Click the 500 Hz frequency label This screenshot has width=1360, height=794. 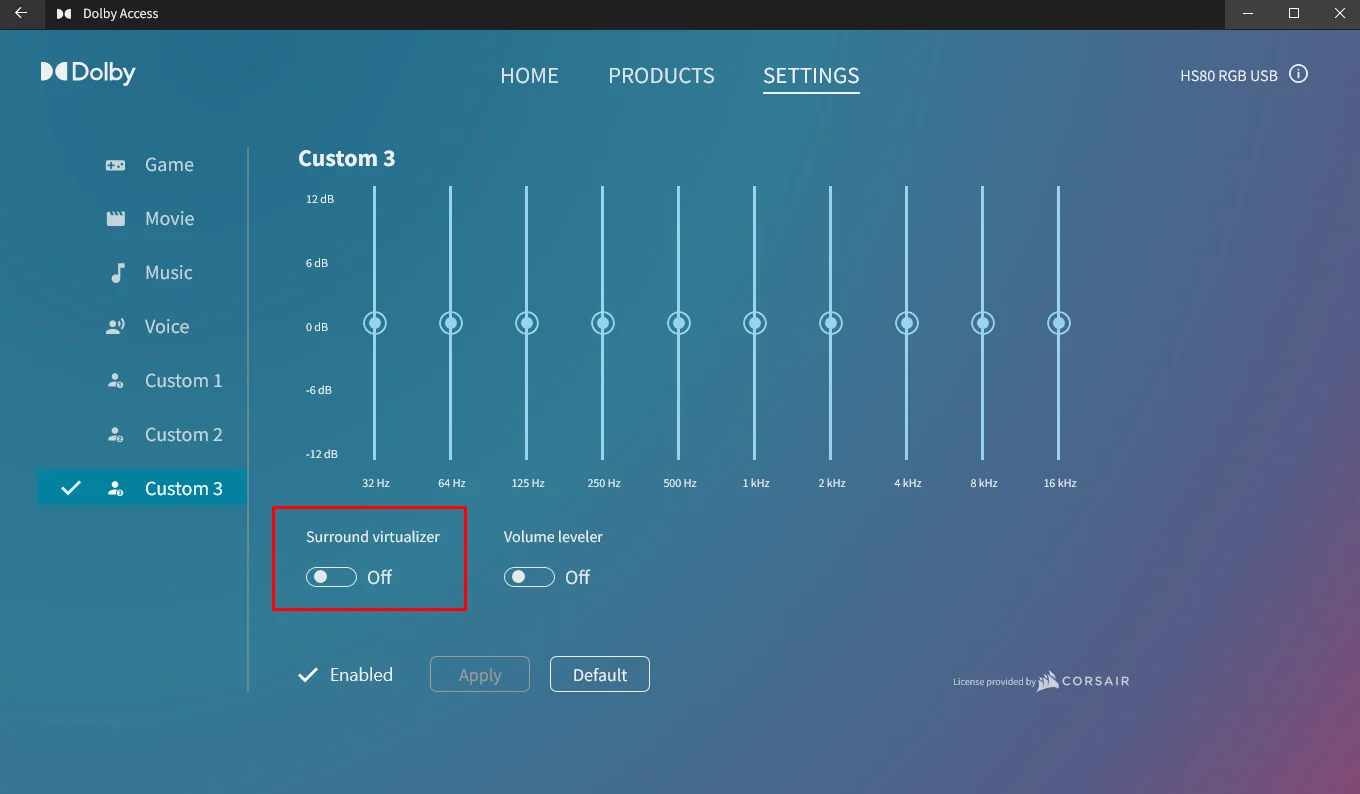coord(680,483)
